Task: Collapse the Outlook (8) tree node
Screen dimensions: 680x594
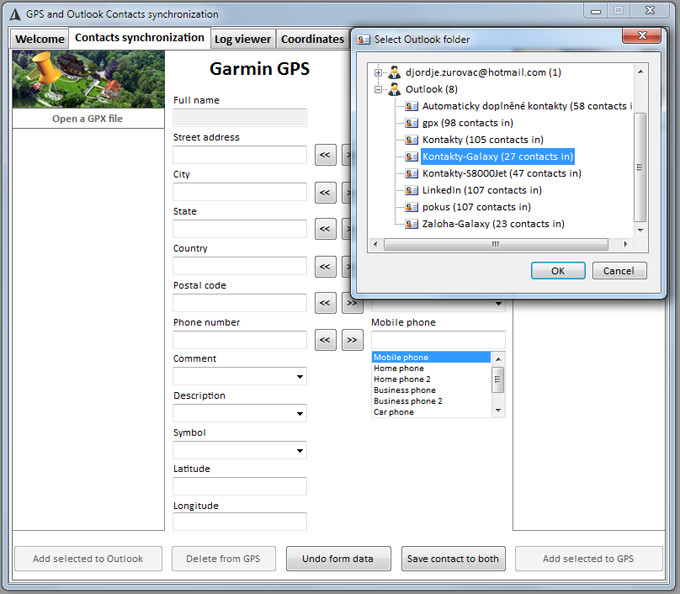Action: tap(378, 89)
